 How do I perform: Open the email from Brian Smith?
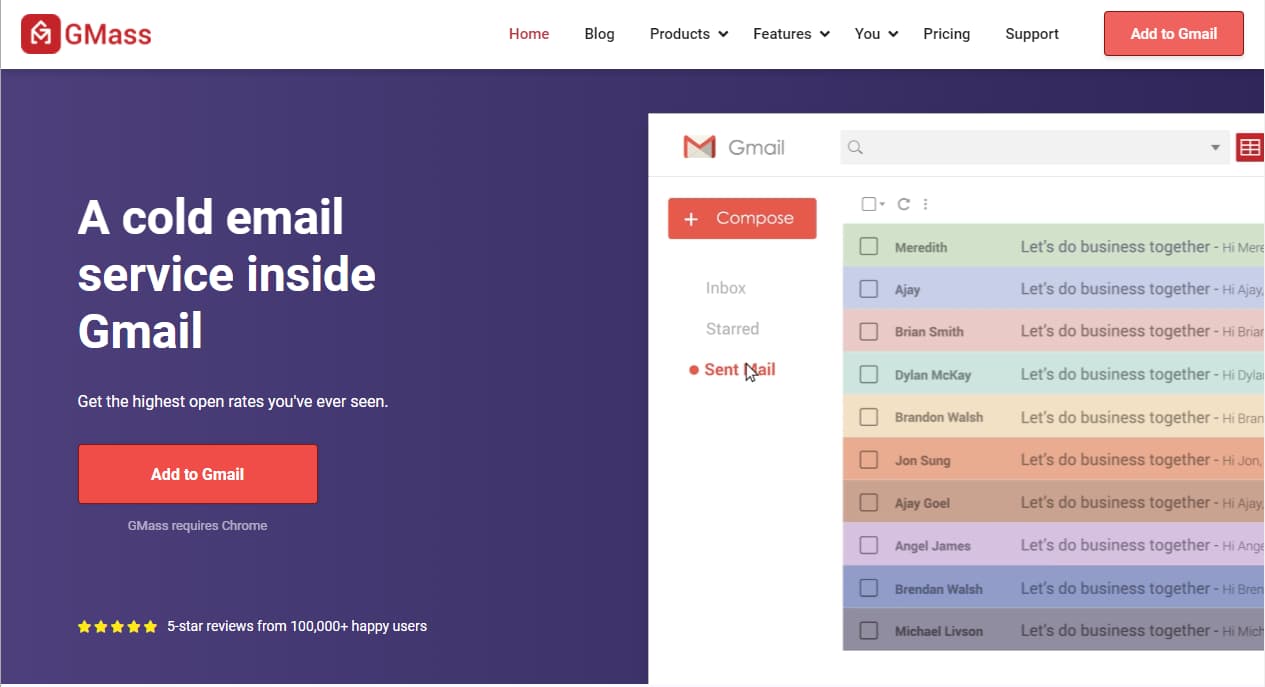click(x=1054, y=331)
